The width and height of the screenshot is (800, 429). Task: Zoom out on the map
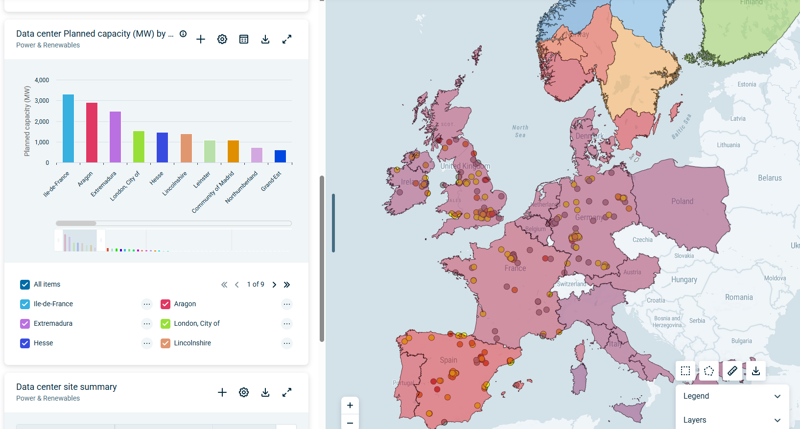[x=350, y=422]
